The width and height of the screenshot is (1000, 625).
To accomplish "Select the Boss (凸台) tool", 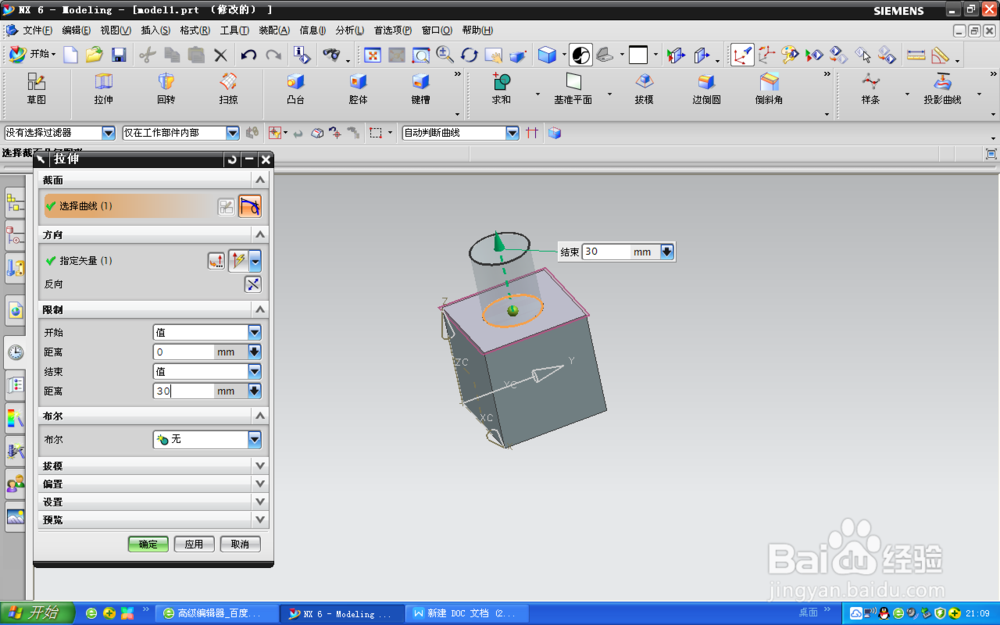I will (x=295, y=89).
